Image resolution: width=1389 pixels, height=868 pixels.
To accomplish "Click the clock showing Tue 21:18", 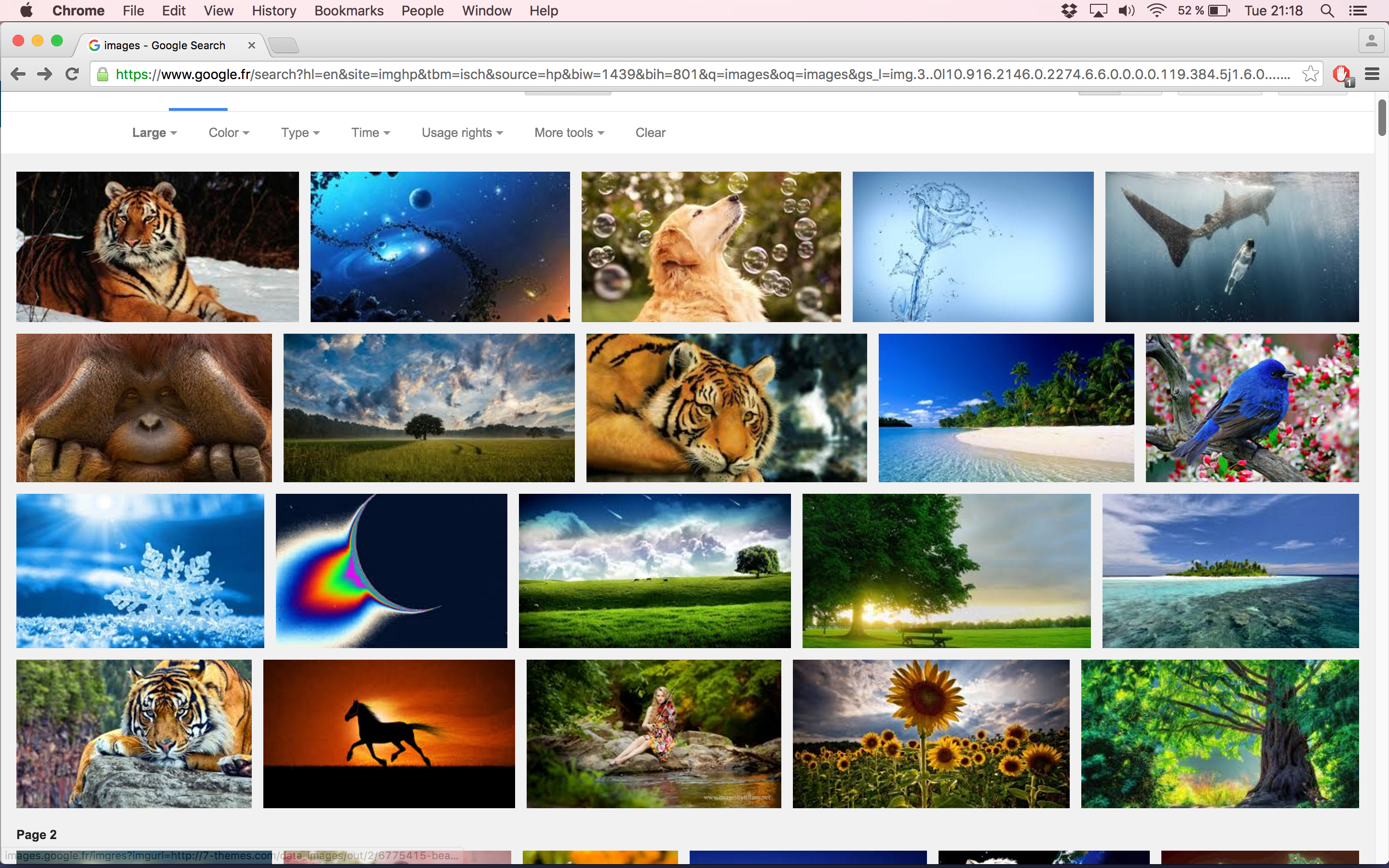I will point(1274,11).
